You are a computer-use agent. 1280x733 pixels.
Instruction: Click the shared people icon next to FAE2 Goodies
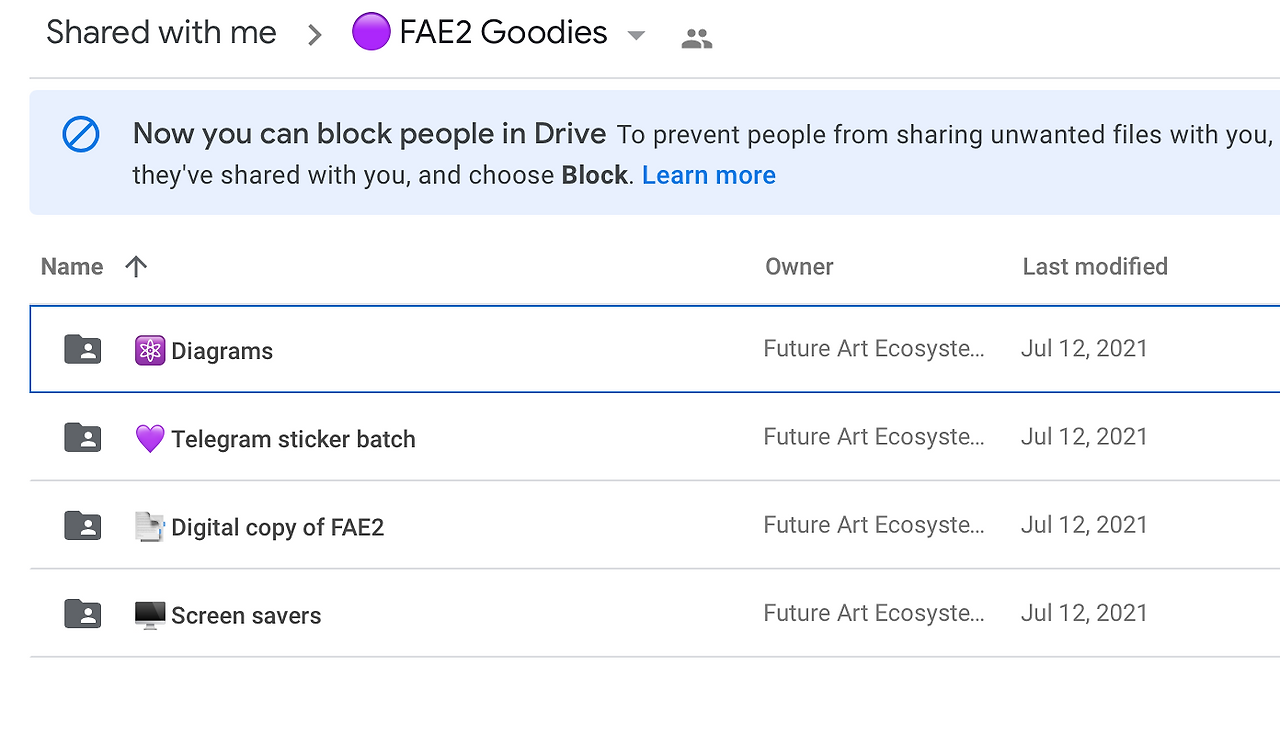(696, 38)
